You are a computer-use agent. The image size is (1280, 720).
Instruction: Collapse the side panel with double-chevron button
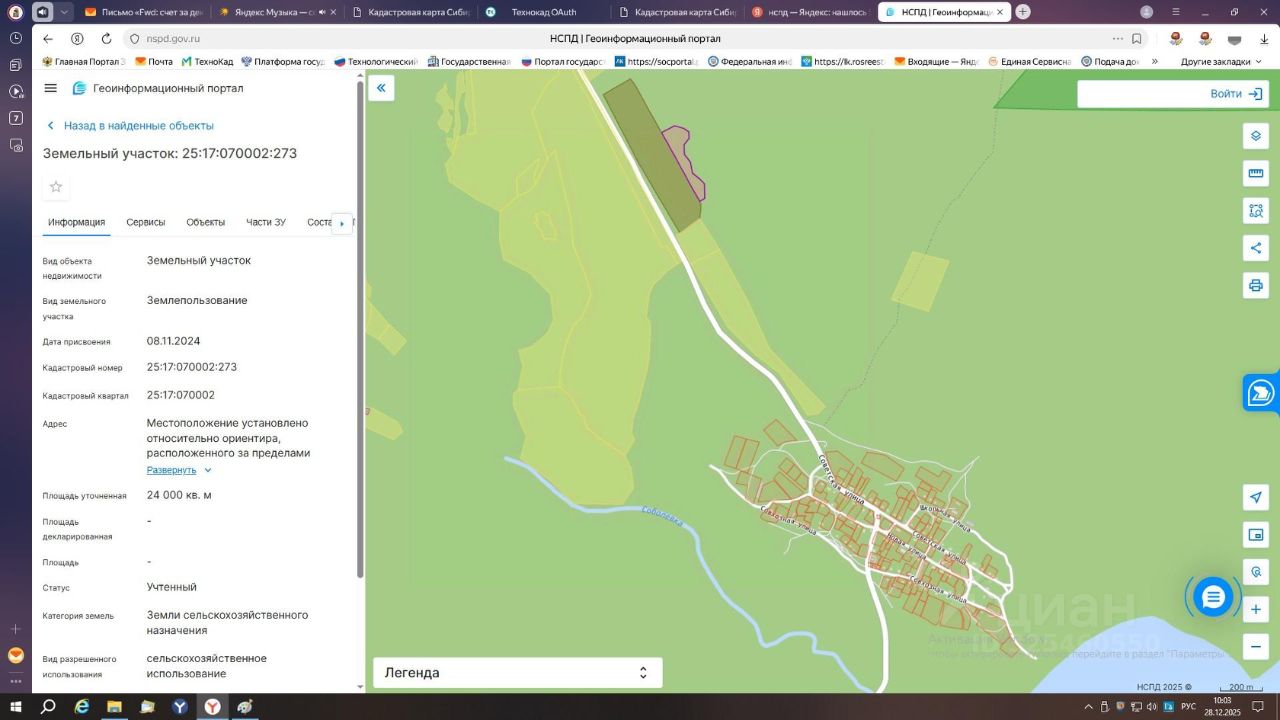[381, 88]
